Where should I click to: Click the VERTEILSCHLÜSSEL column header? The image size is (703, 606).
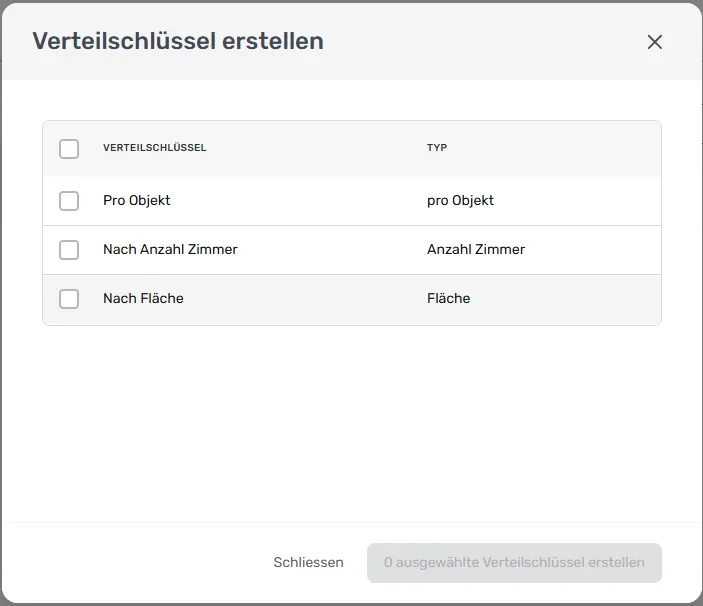tap(155, 148)
